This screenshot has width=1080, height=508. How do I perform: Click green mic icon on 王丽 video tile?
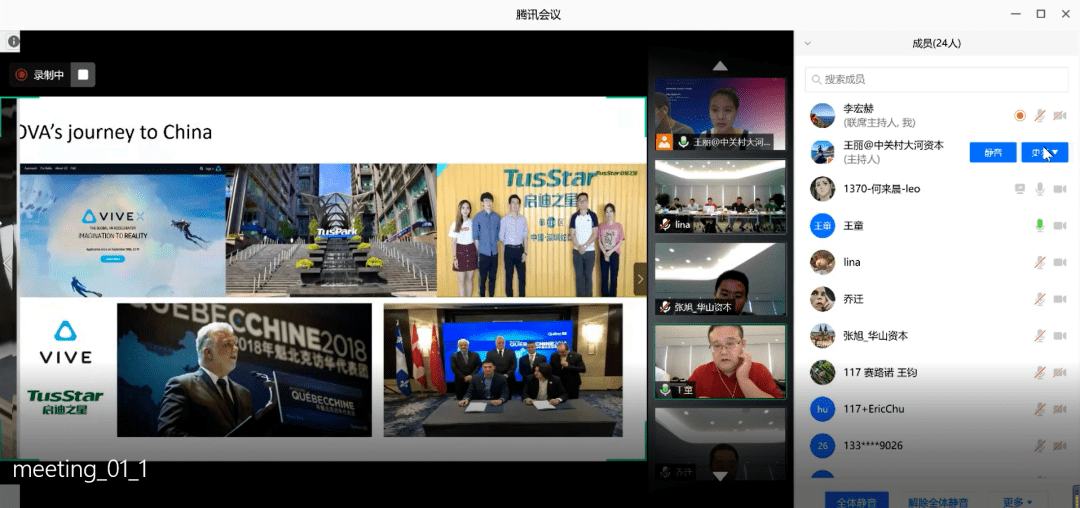684,142
